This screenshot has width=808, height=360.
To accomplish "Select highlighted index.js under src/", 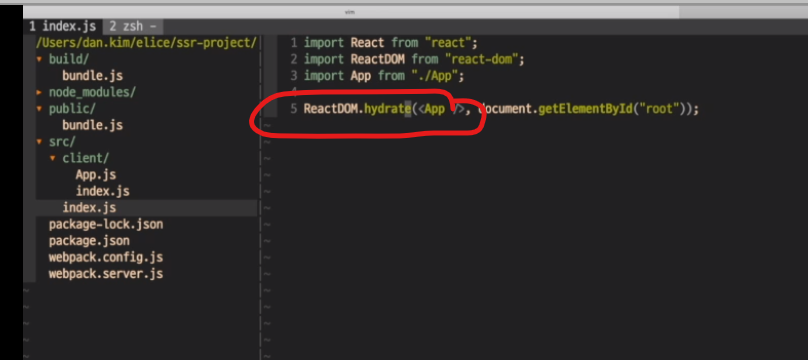I will [89, 208].
